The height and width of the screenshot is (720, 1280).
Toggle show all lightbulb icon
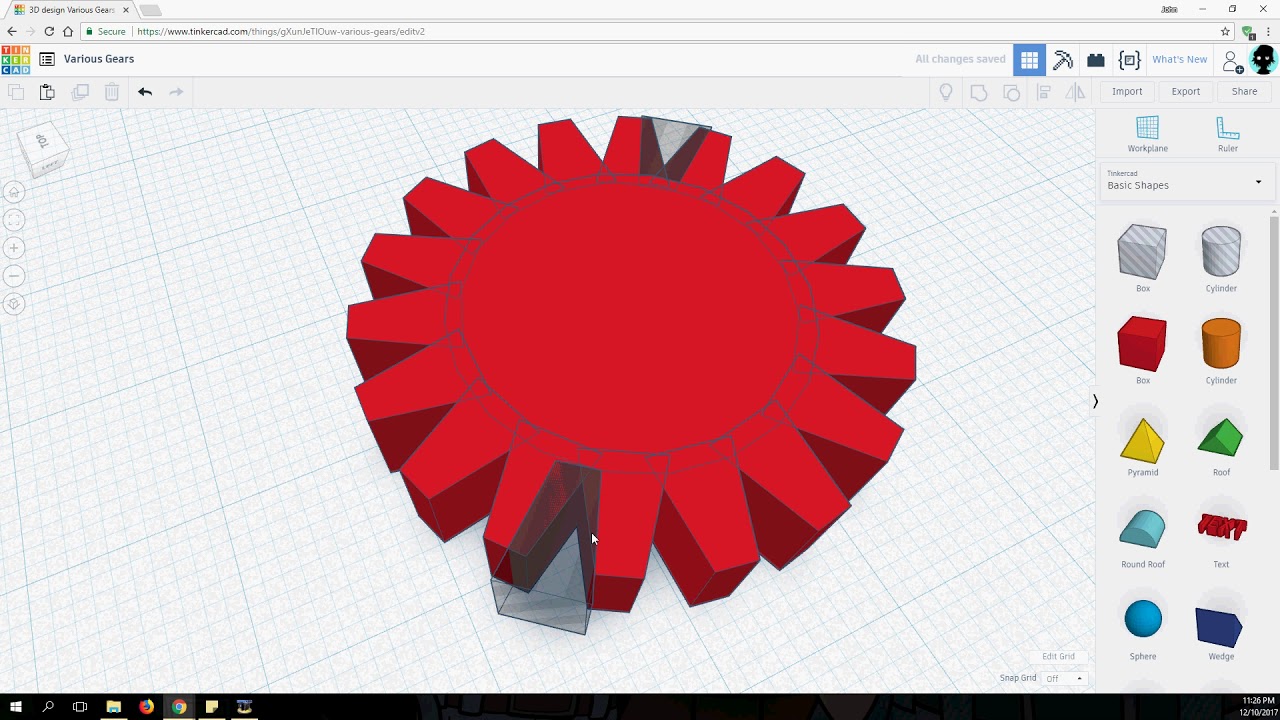pyautogui.click(x=945, y=92)
